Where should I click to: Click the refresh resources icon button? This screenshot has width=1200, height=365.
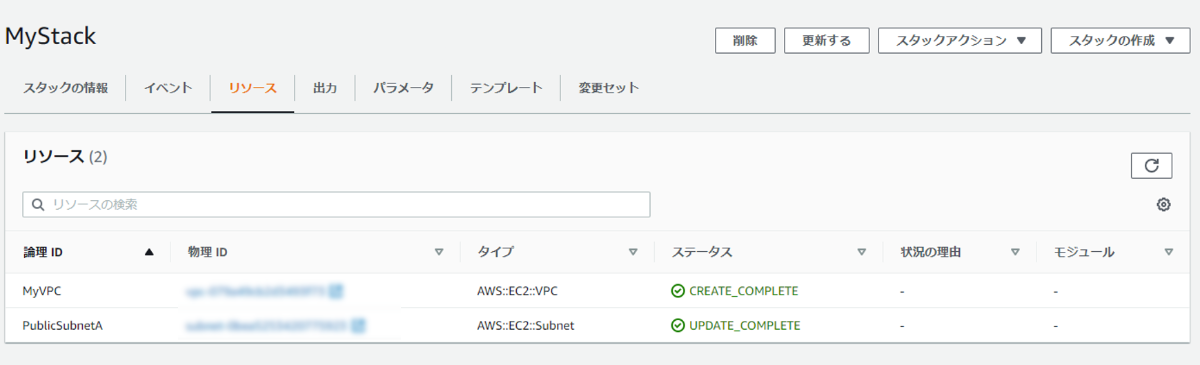pyautogui.click(x=1151, y=166)
